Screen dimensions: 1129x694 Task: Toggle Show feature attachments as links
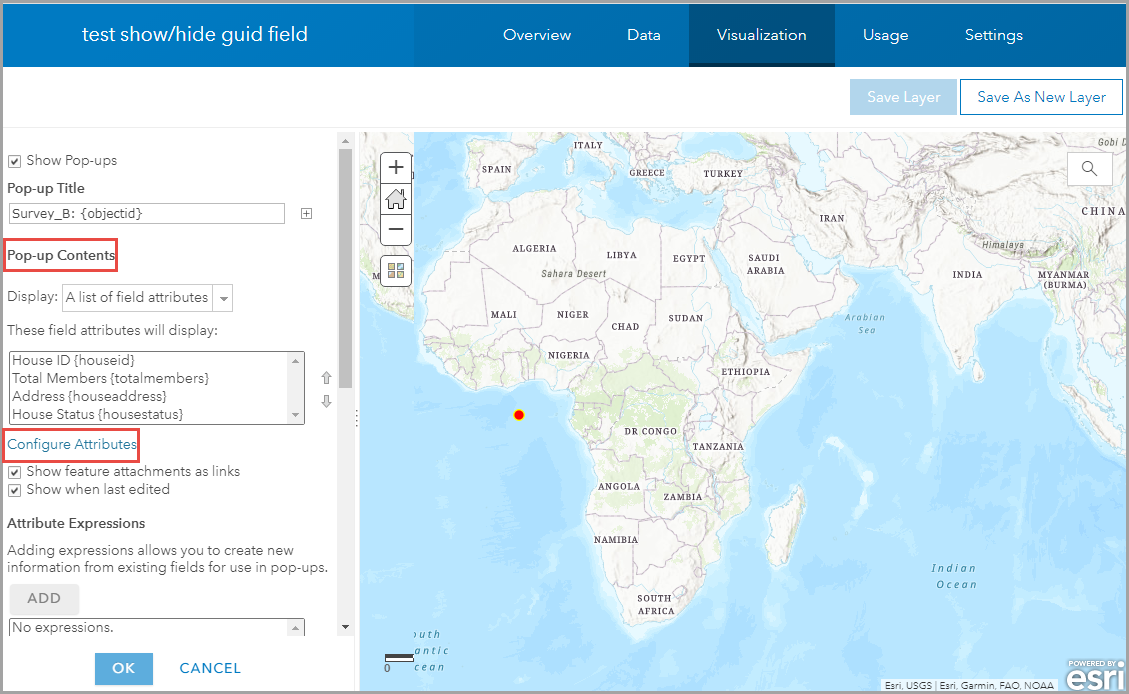(x=14, y=472)
